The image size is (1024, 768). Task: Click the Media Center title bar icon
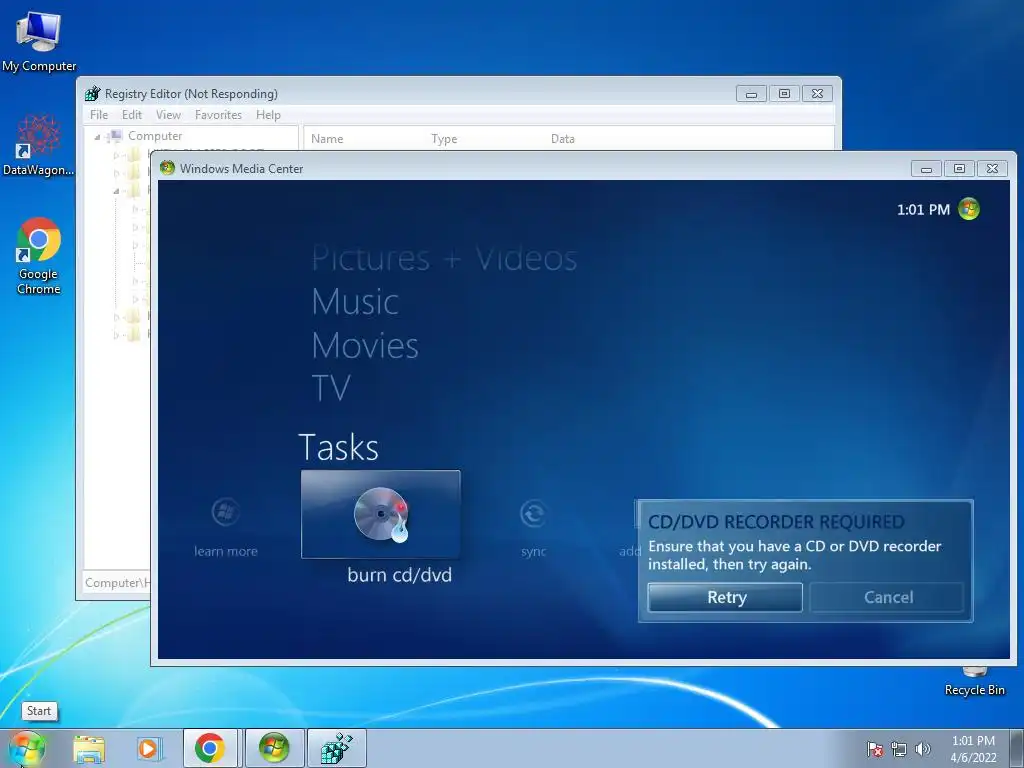pyautogui.click(x=167, y=168)
